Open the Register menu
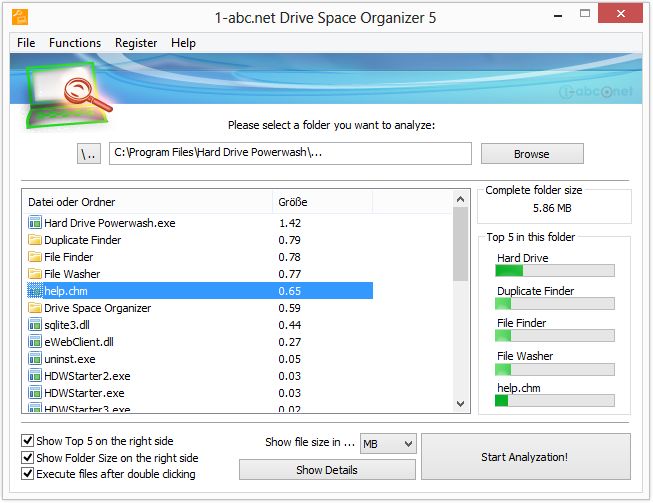Viewport: 653px width, 503px height. point(136,43)
